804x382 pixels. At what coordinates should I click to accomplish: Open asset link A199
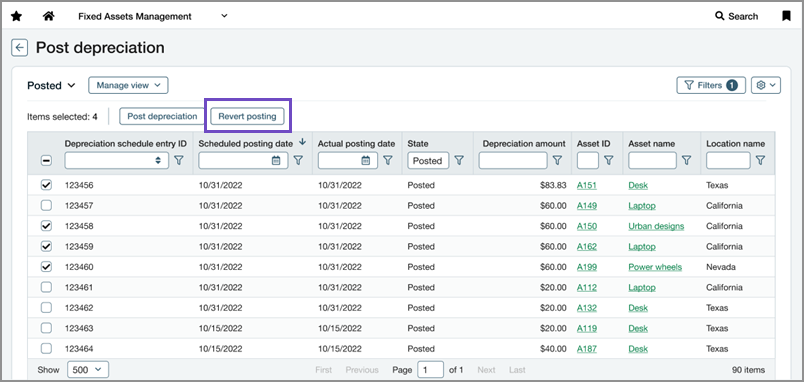point(587,267)
